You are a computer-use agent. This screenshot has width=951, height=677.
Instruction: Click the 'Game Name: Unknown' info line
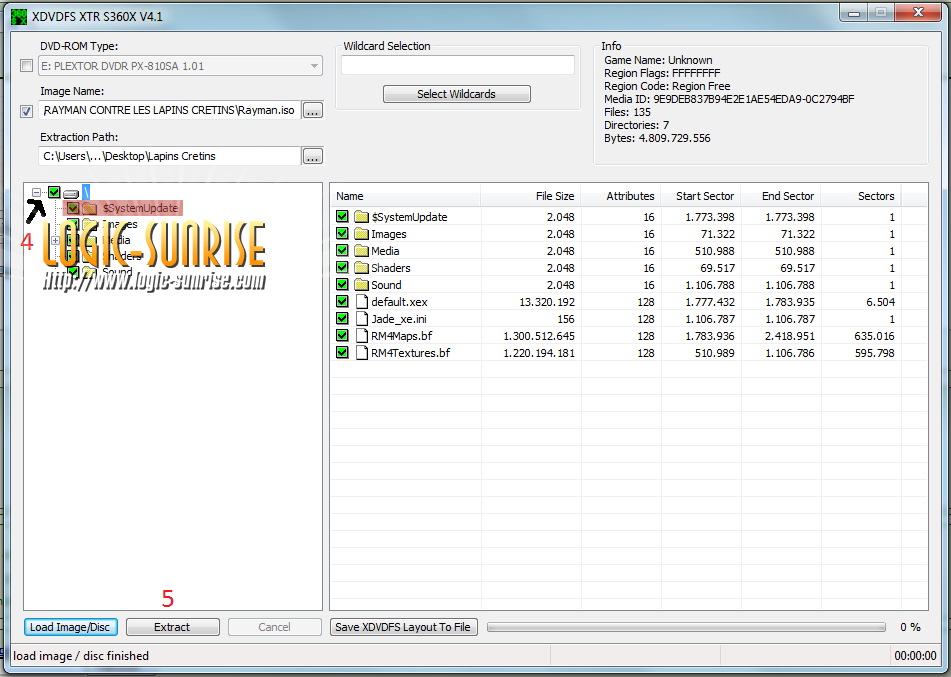[x=658, y=60]
